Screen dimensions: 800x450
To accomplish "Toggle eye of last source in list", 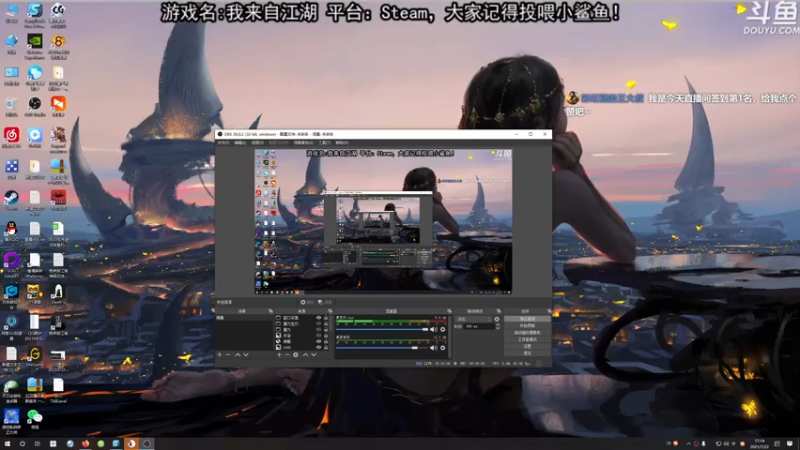I will tap(319, 347).
